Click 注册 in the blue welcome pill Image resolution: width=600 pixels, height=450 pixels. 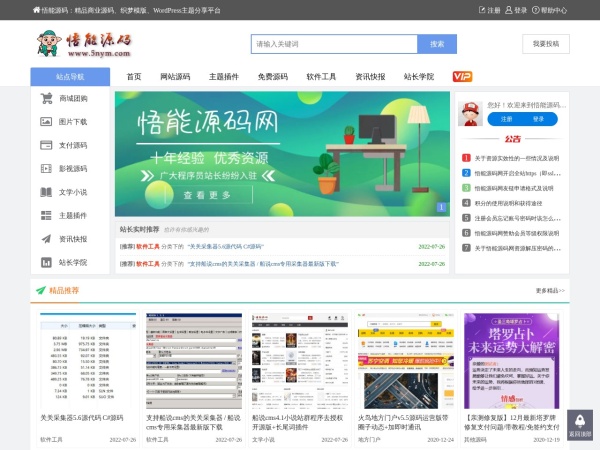click(x=506, y=119)
